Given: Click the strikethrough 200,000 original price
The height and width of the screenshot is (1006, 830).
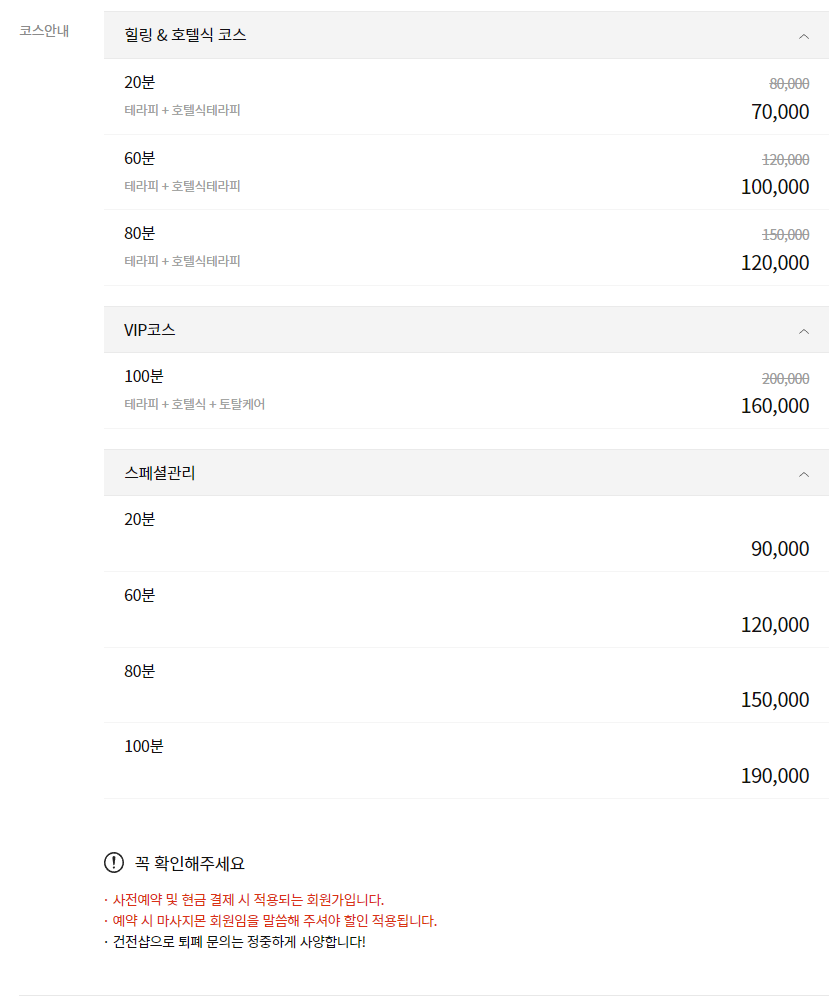Looking at the screenshot, I should [785, 379].
